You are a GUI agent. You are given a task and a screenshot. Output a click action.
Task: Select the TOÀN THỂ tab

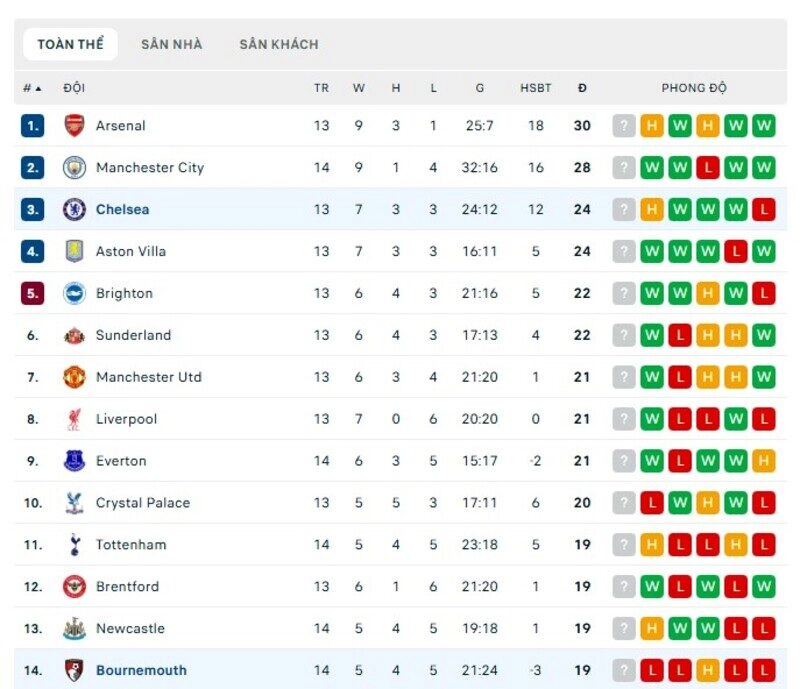(x=70, y=44)
